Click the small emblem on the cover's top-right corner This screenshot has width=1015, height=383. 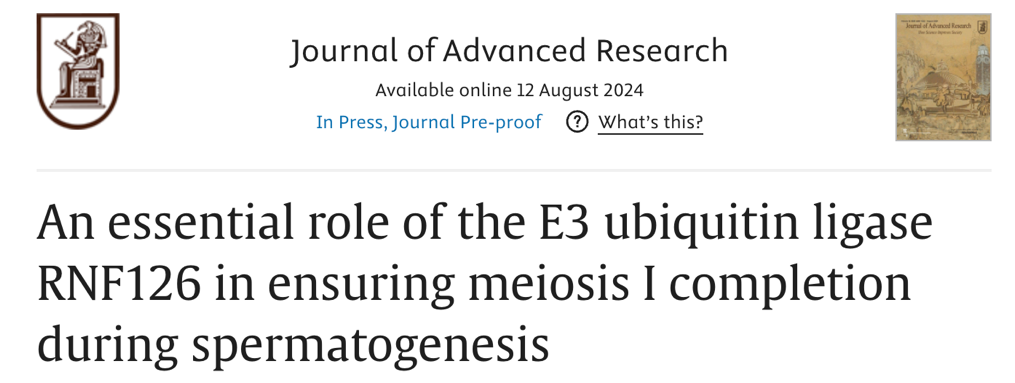tap(981, 27)
